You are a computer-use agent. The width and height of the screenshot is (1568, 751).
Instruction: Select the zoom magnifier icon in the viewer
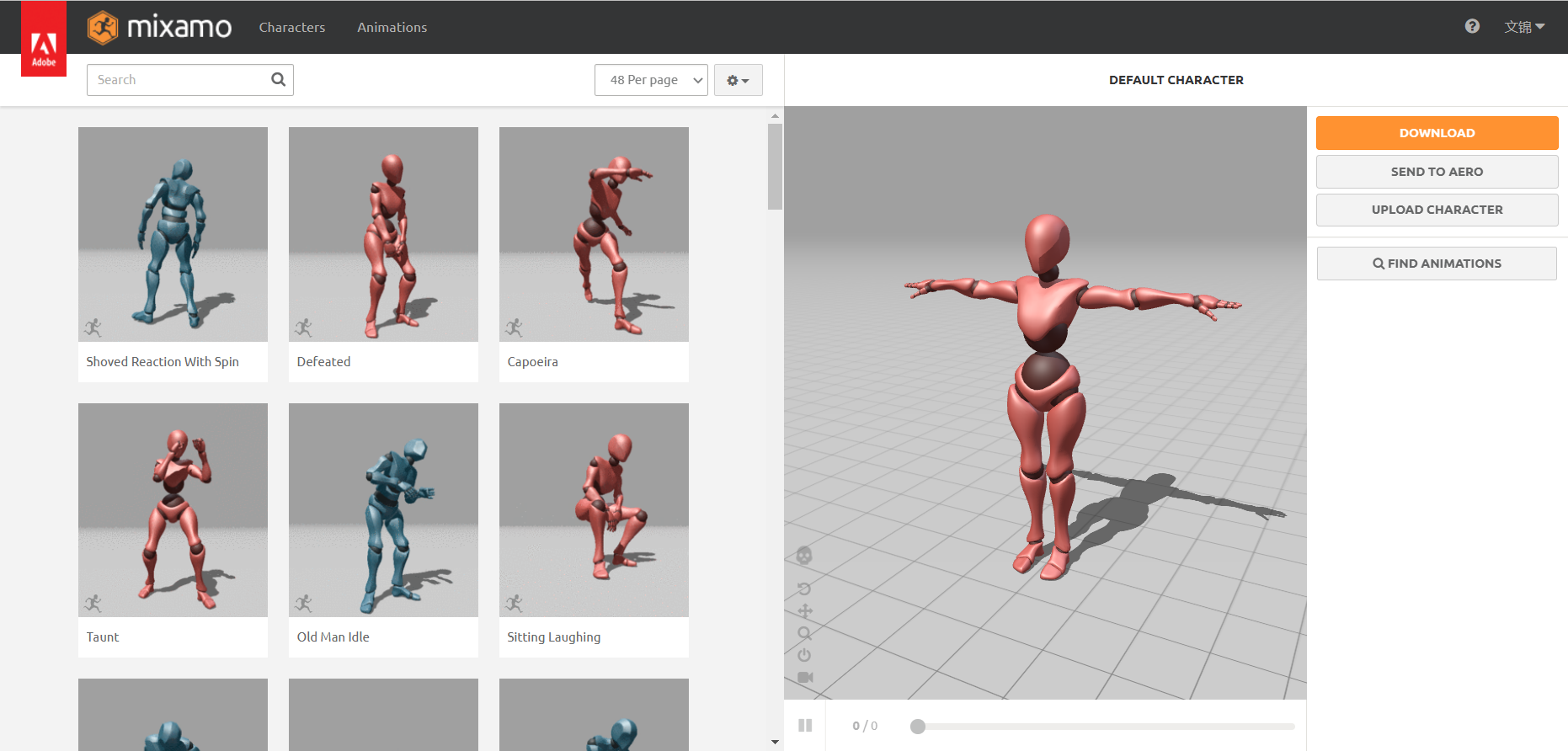pos(805,633)
